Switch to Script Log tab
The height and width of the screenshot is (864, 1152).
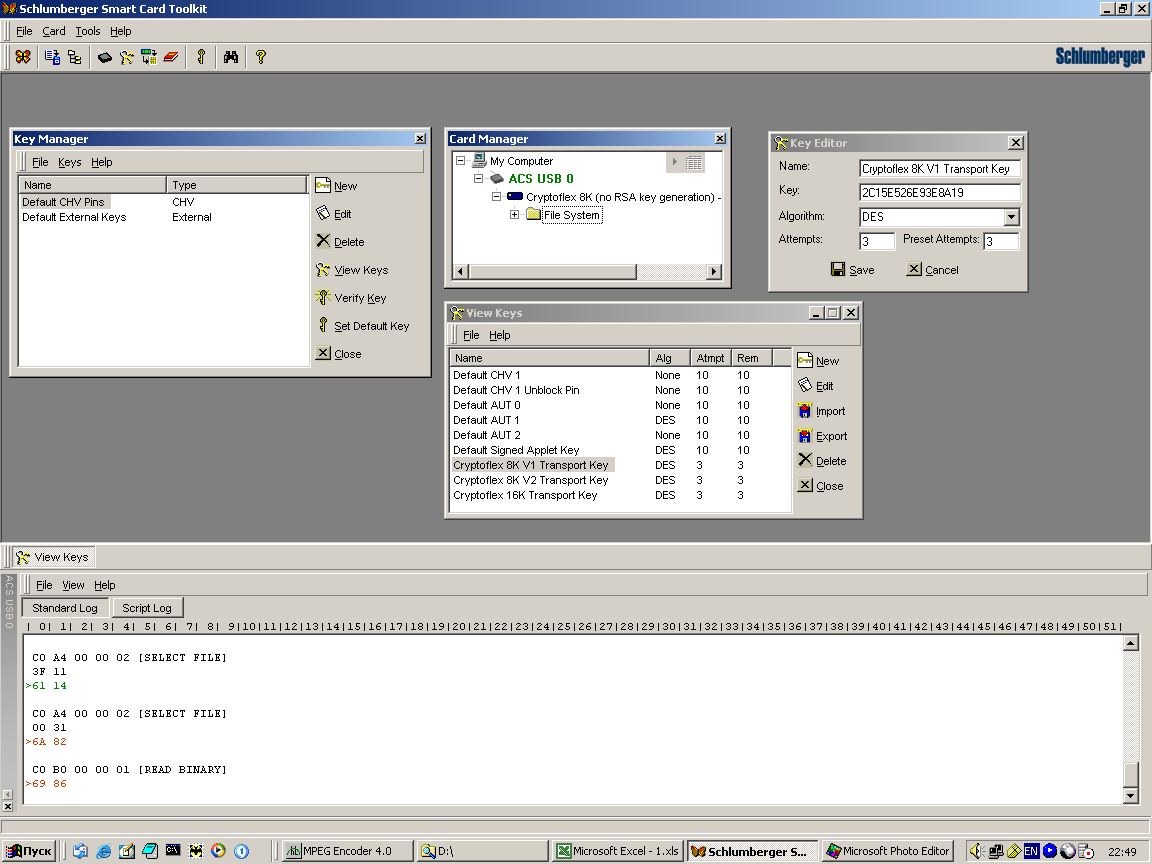click(x=147, y=608)
